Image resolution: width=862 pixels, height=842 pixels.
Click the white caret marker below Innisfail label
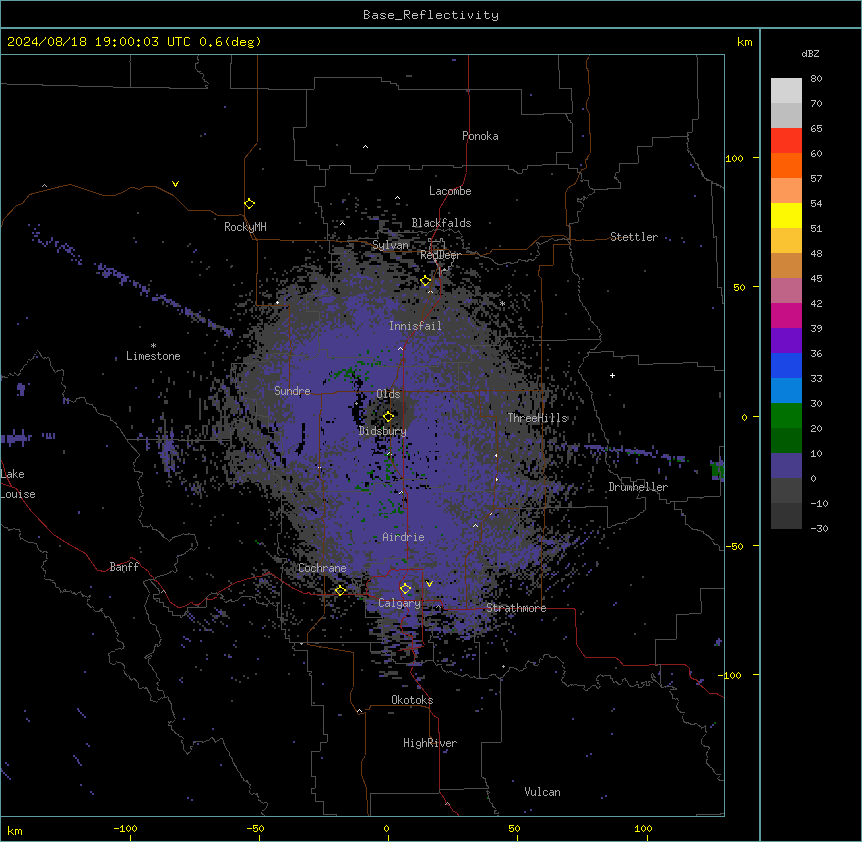tap(400, 349)
